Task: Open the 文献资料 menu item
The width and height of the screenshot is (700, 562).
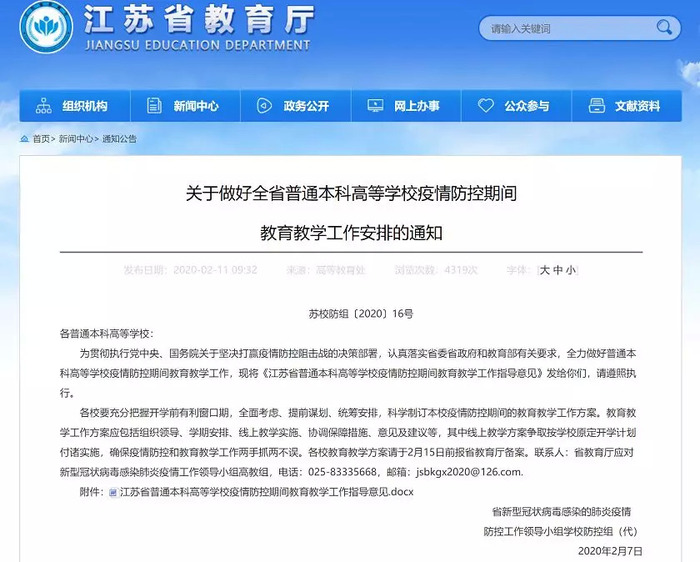Action: [627, 106]
